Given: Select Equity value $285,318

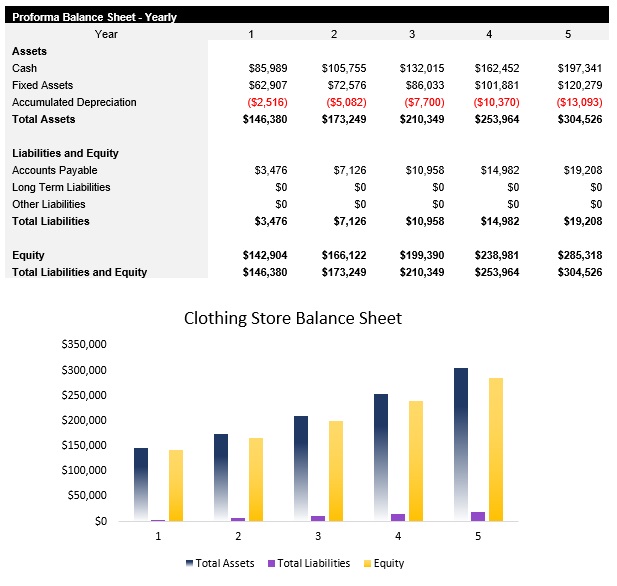Looking at the screenshot, I should pyautogui.click(x=580, y=255).
